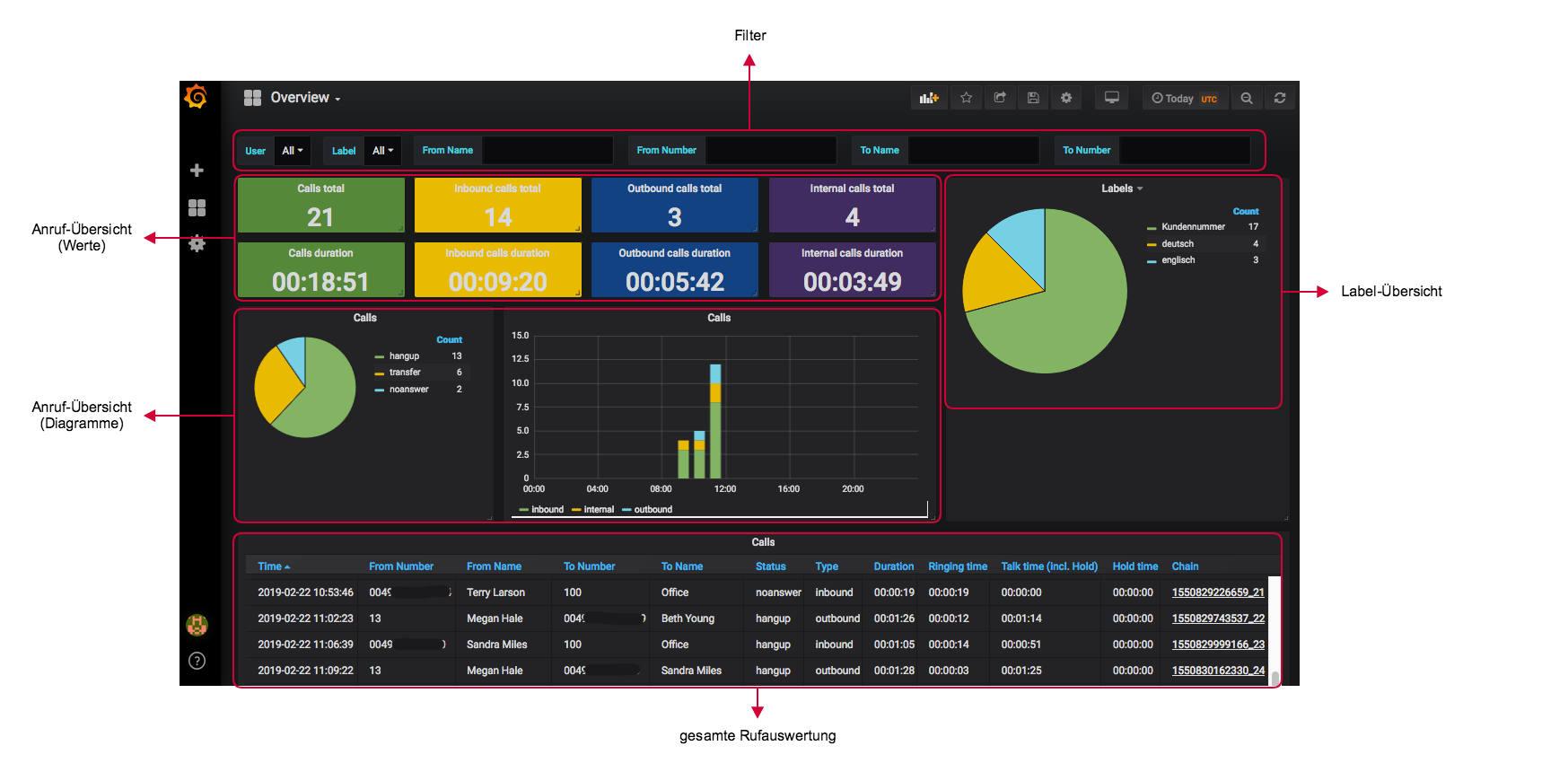Viewport: 1568px width, 772px height.
Task: Refresh the dashboard
Action: (x=1280, y=98)
